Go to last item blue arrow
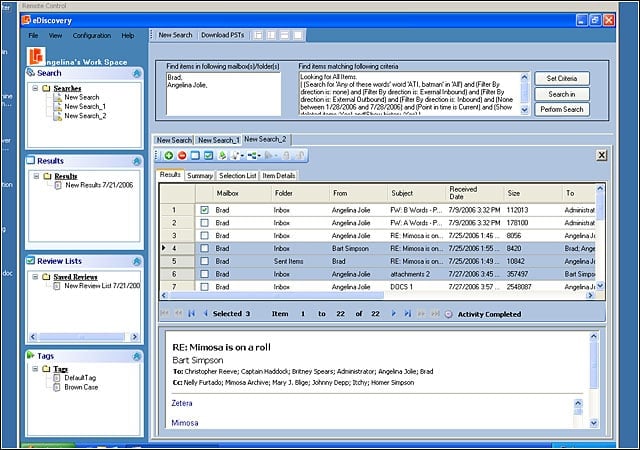Viewport: 640px width, 450px height. tap(407, 314)
